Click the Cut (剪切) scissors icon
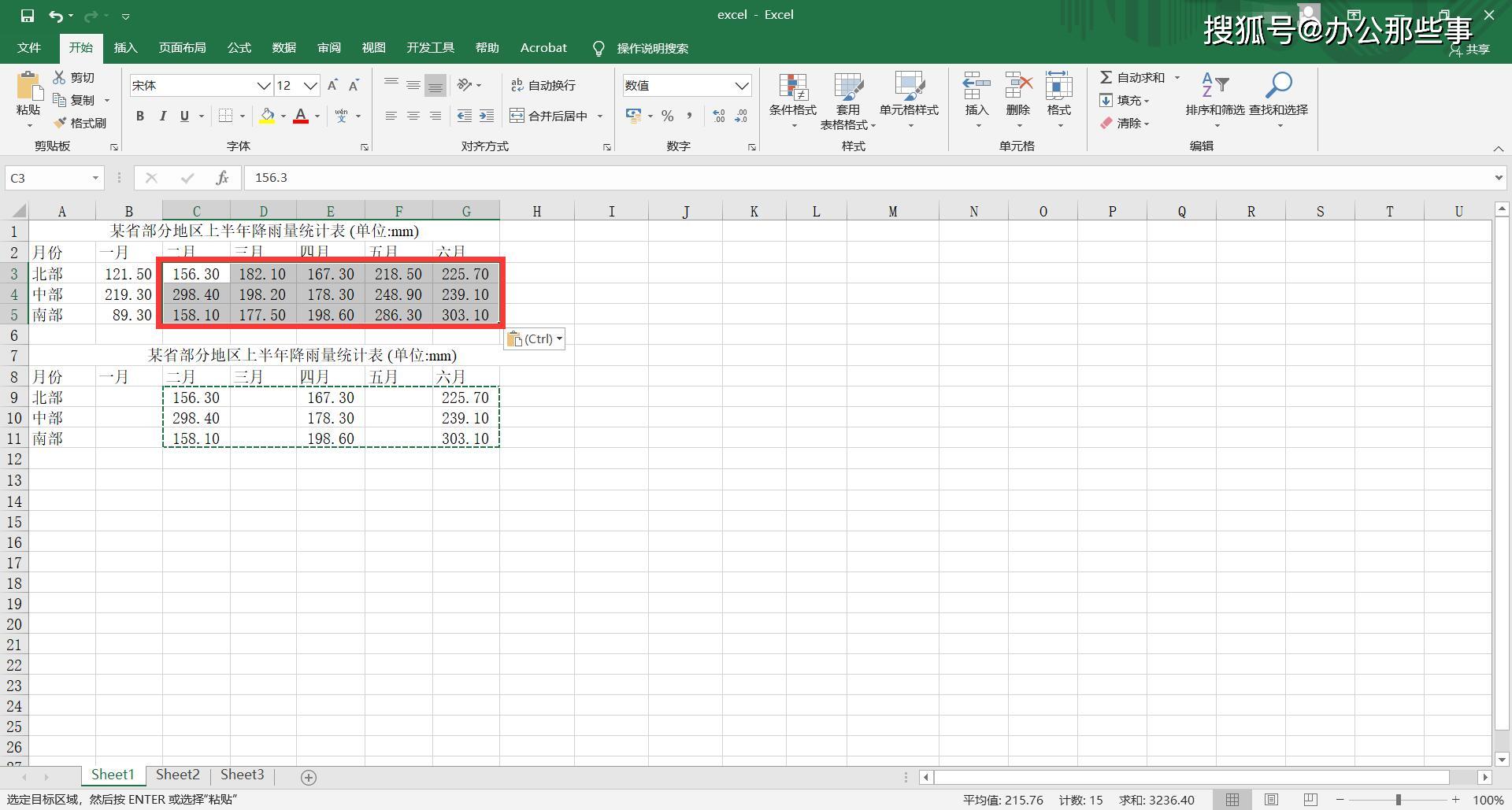 [x=59, y=77]
